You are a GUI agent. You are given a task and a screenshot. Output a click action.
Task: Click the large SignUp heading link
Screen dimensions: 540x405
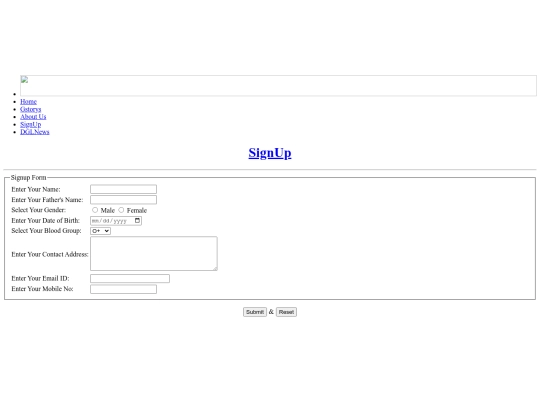(x=270, y=153)
